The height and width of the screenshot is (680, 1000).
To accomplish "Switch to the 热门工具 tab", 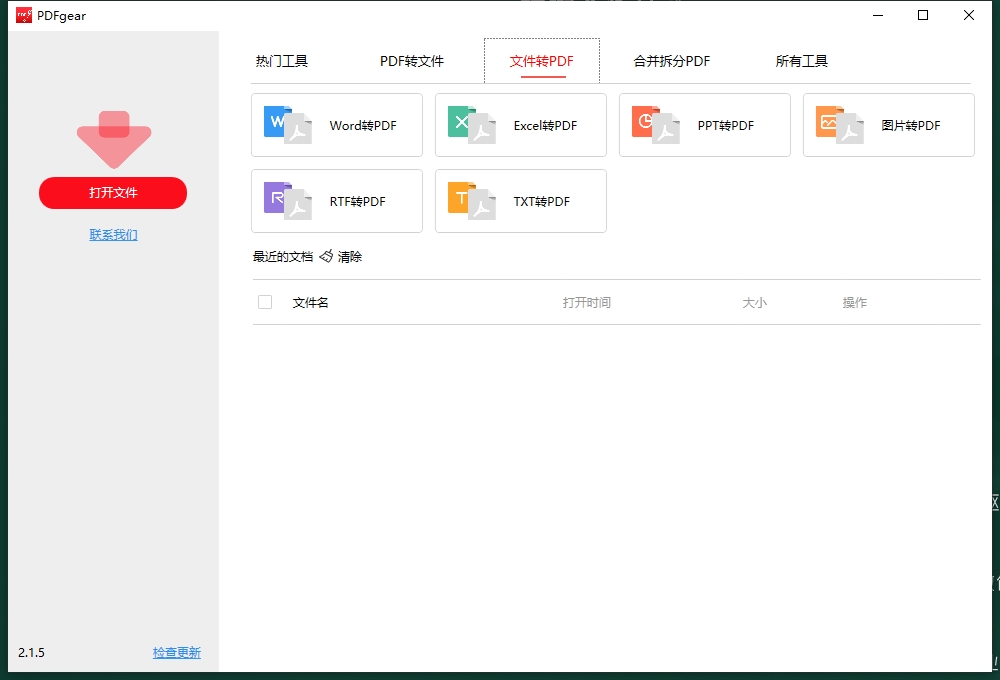I will (282, 61).
